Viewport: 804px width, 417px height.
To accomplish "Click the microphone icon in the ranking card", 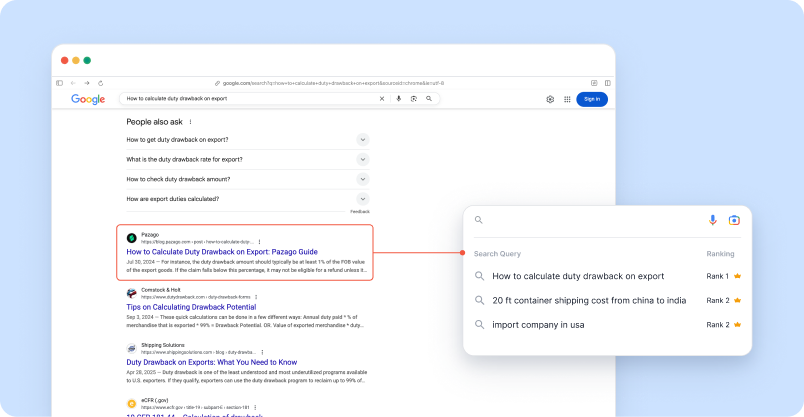I will tap(713, 220).
